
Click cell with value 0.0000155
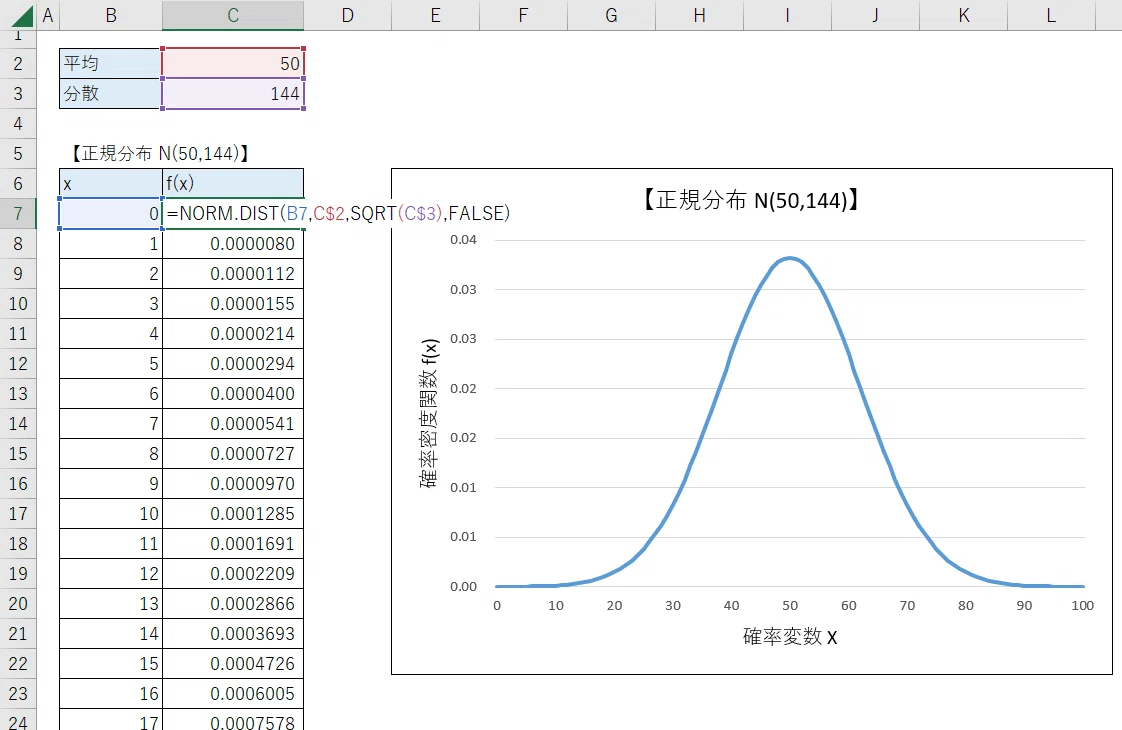click(x=233, y=303)
